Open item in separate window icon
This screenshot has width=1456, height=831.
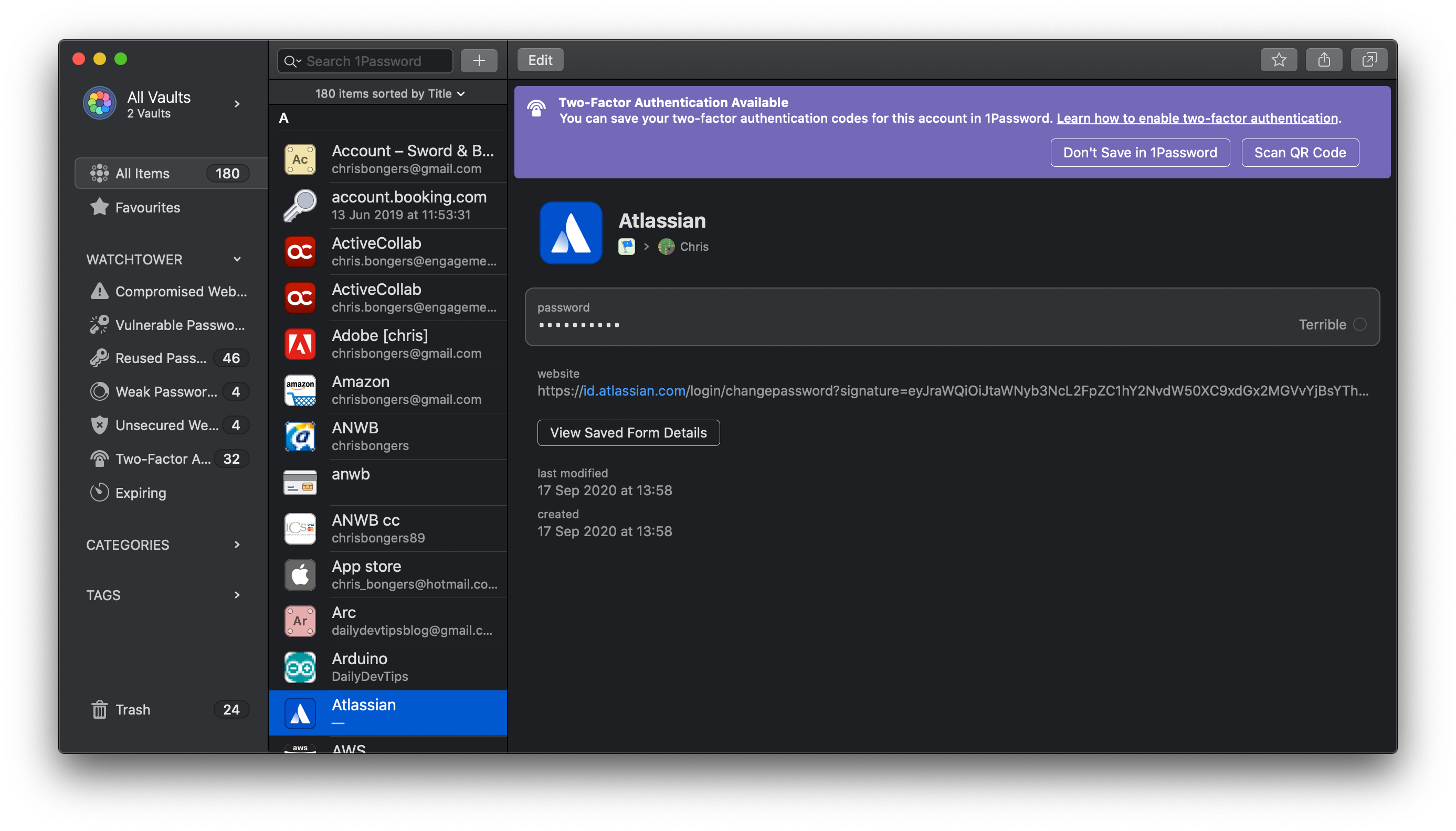pyautogui.click(x=1369, y=60)
